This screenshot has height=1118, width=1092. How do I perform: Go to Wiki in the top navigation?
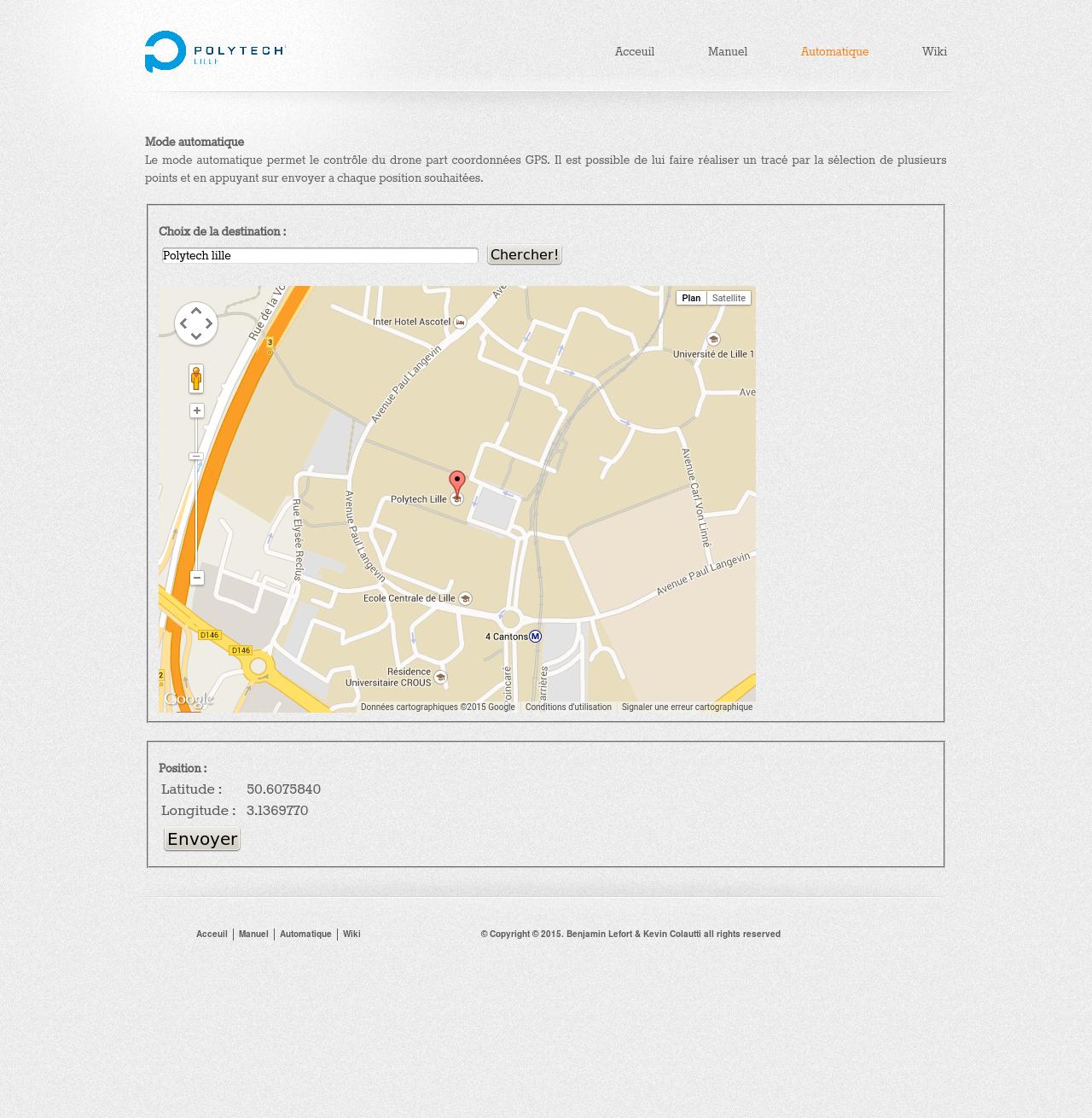pyautogui.click(x=934, y=51)
